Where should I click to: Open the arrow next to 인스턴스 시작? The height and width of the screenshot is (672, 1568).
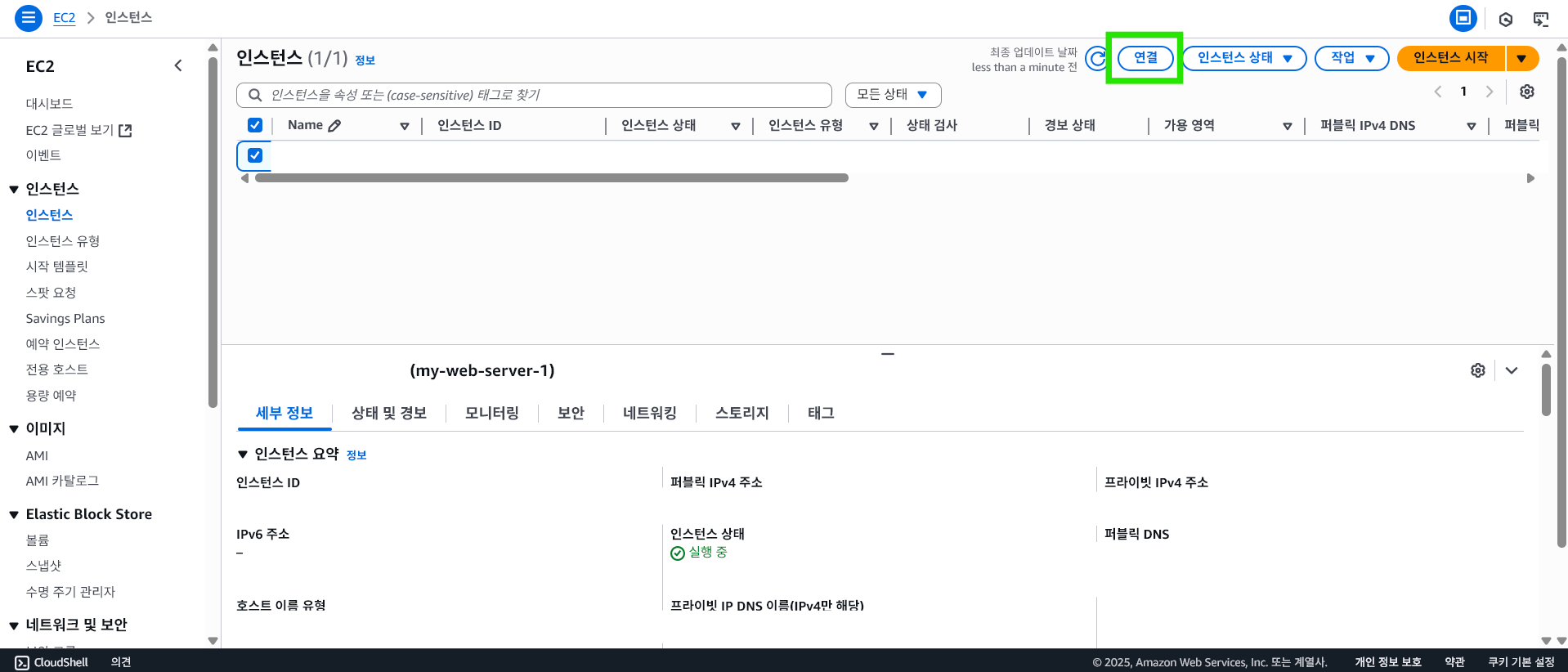(1522, 58)
